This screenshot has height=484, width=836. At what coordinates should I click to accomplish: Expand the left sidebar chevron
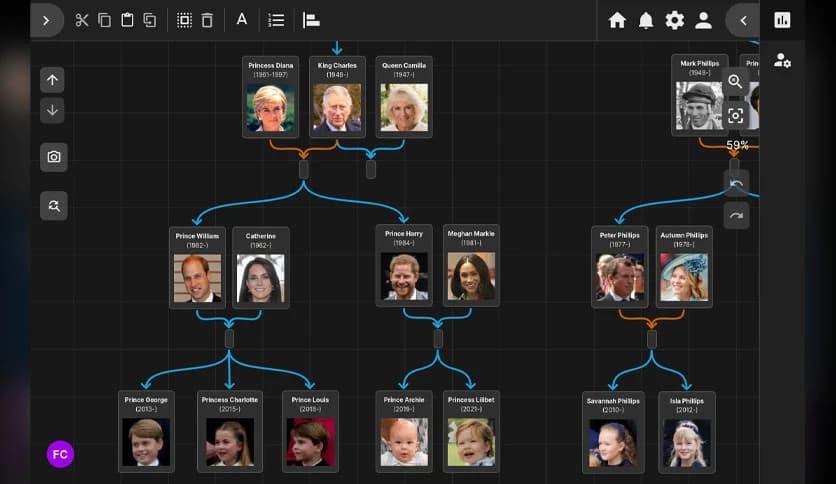[x=46, y=20]
